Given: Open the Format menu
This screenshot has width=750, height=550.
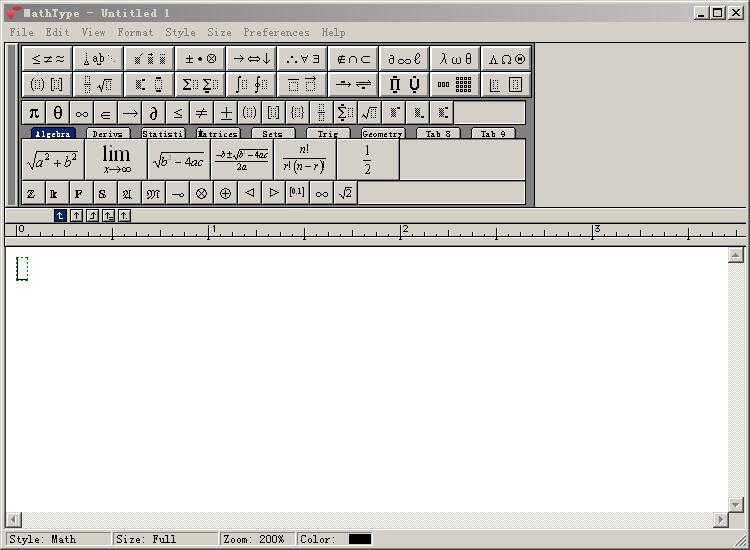Looking at the screenshot, I should pyautogui.click(x=135, y=33).
